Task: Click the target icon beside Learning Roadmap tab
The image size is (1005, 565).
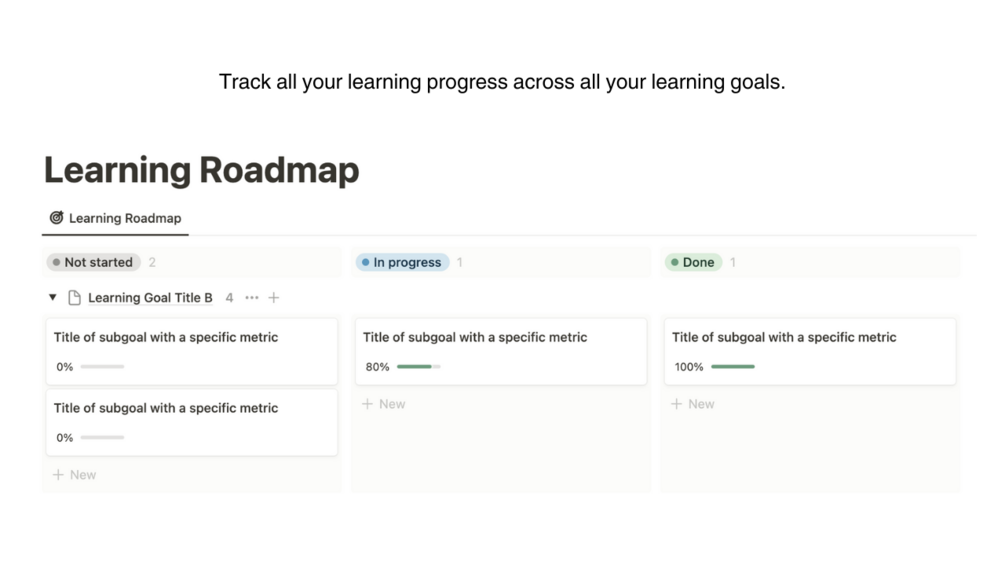Action: [56, 218]
